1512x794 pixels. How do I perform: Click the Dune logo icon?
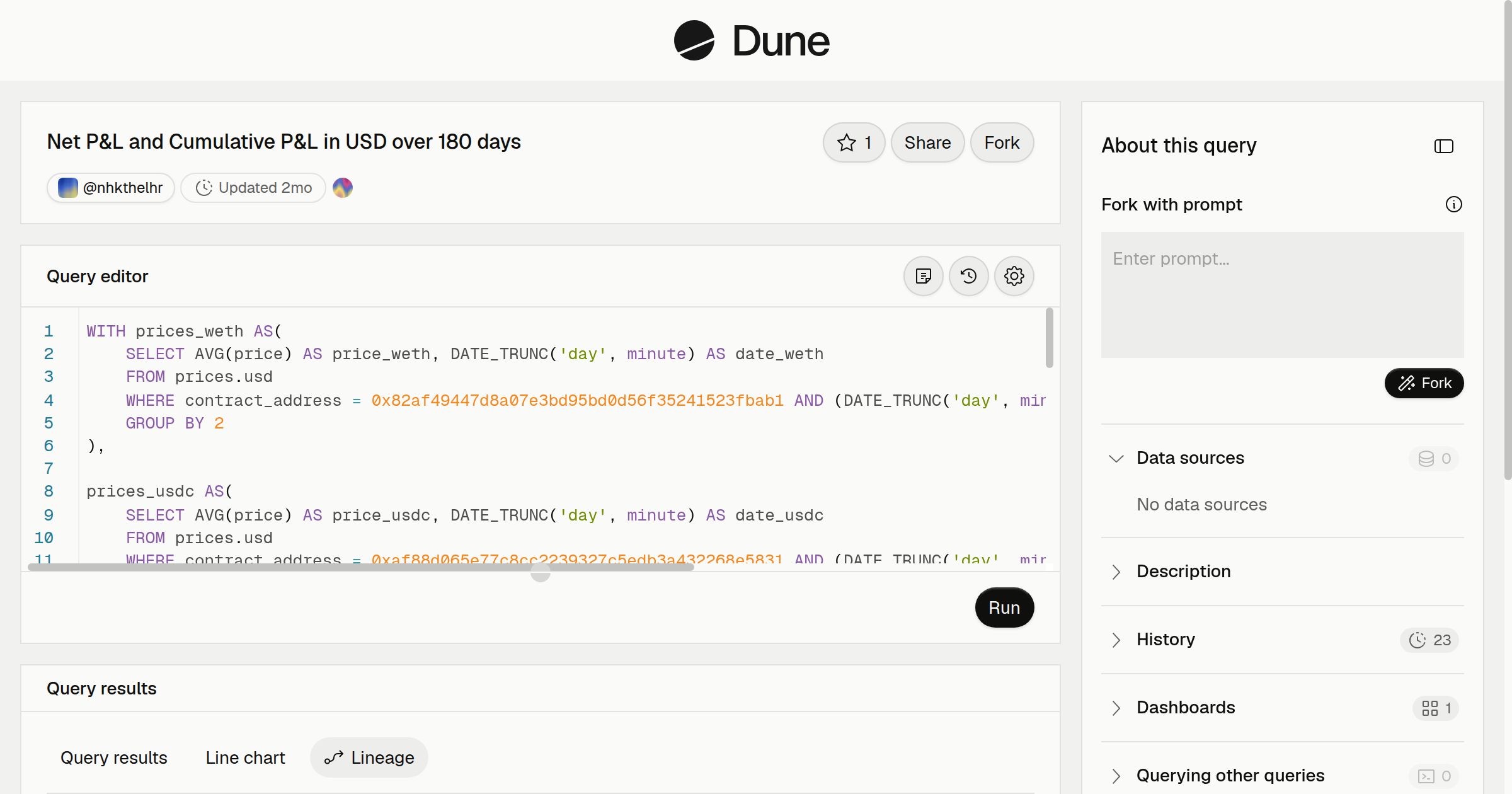pos(694,40)
